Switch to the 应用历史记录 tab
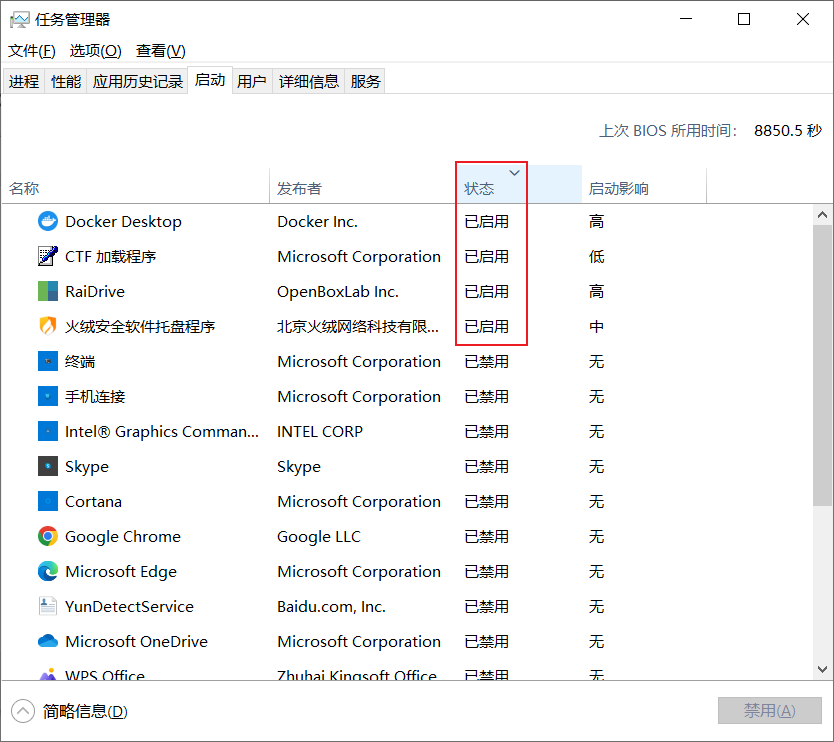The image size is (834, 742). [138, 81]
